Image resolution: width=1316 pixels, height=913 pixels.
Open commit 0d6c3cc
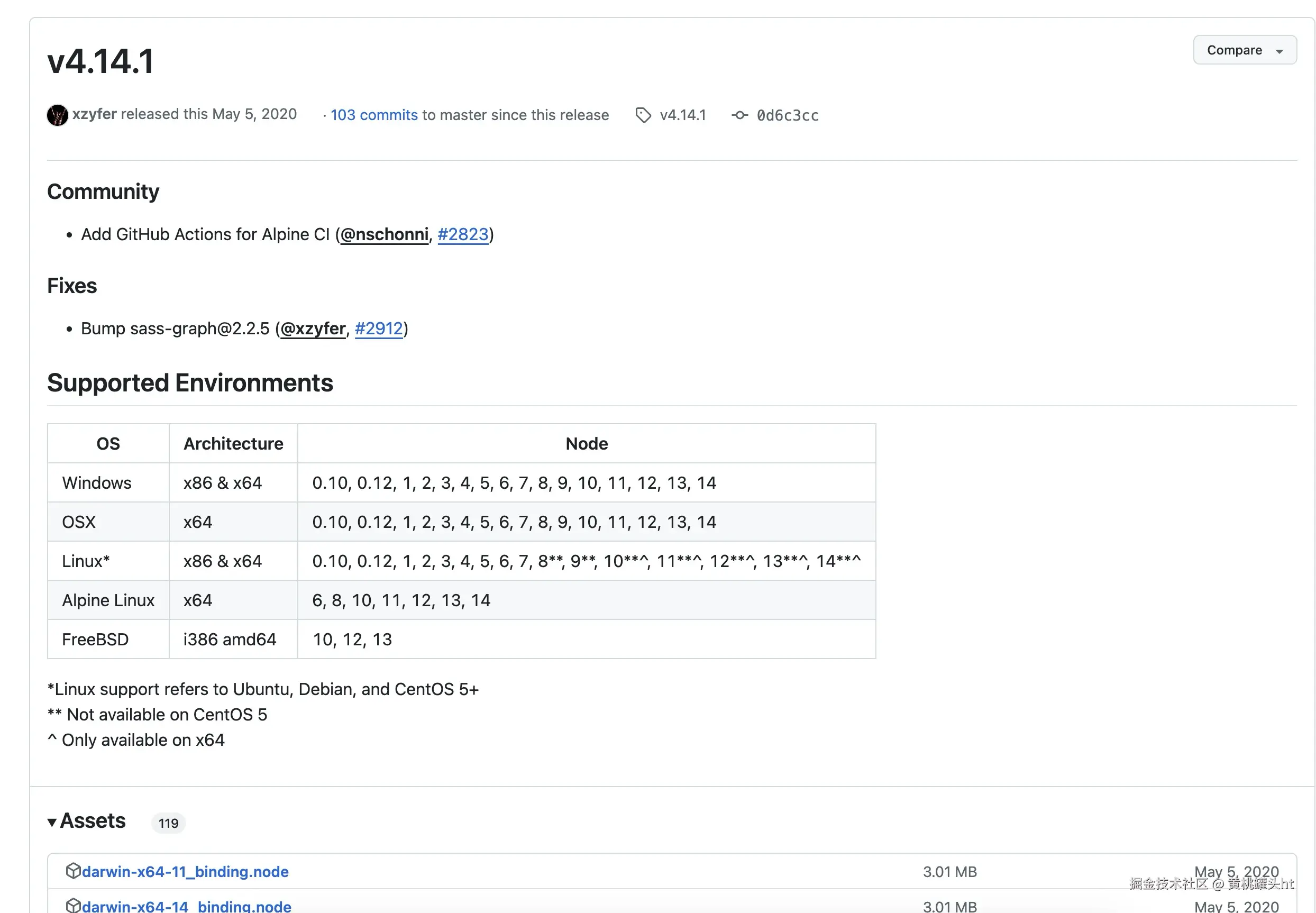coord(787,115)
